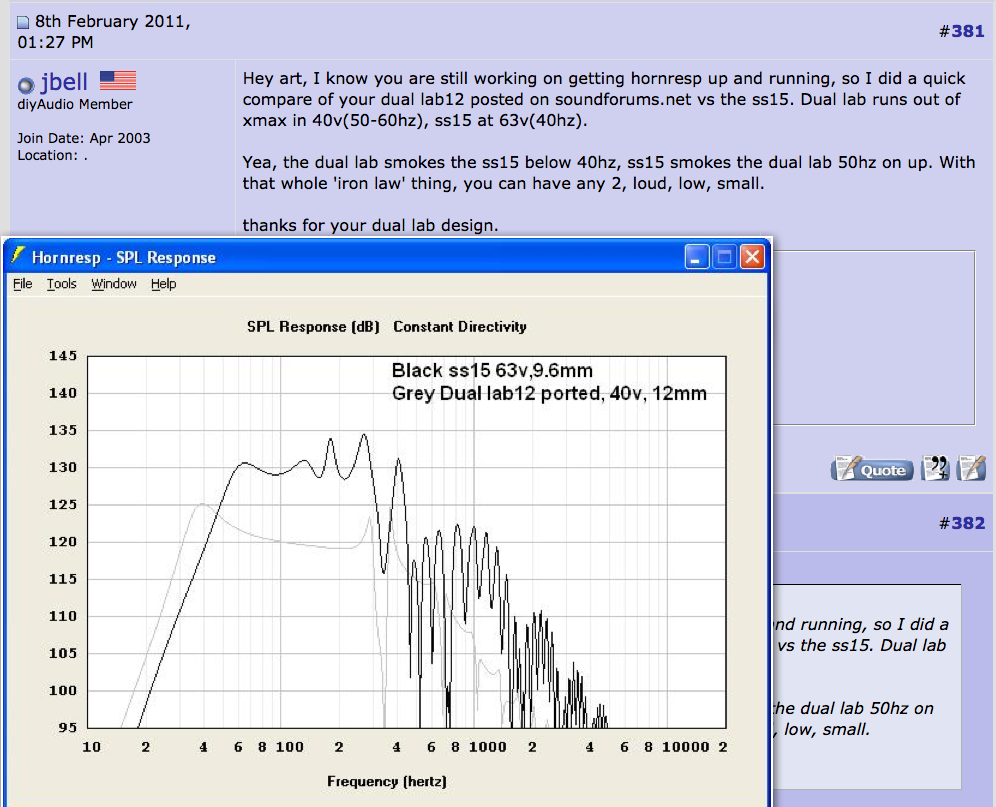Click the 'Grey Dual lab12 ported, 40v, 12mm' text
This screenshot has height=807, width=996.
pos(549,393)
